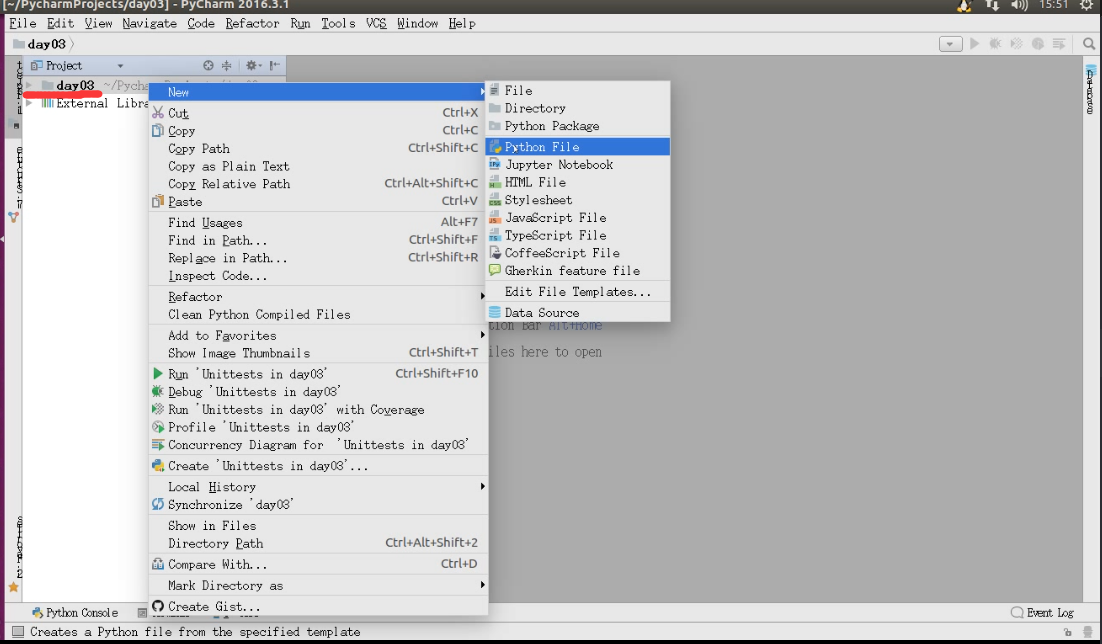Click Paste in the context menu

click(x=318, y=201)
